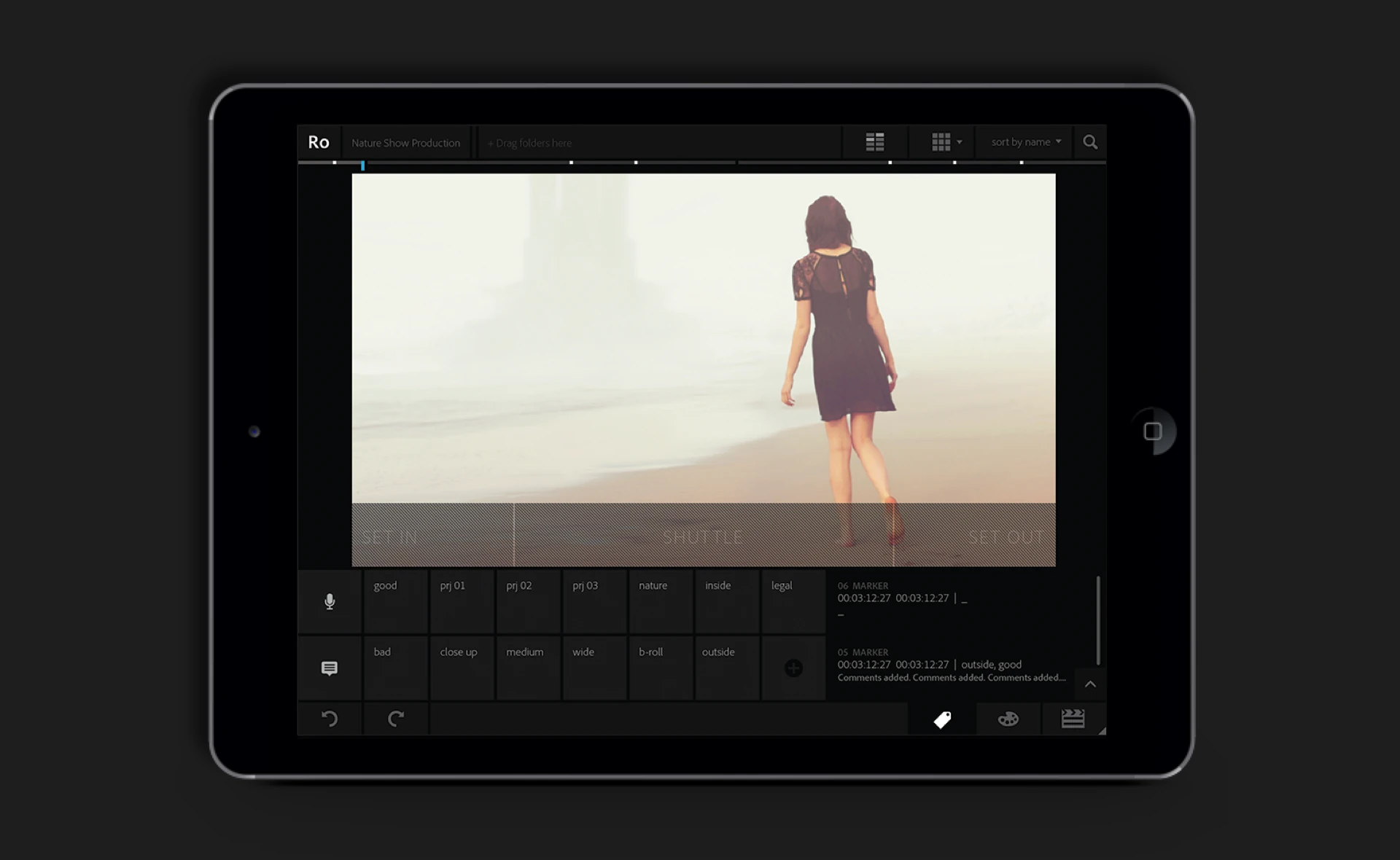The width and height of the screenshot is (1400, 860).
Task: Click the blue playhead on timeline
Action: (x=362, y=165)
